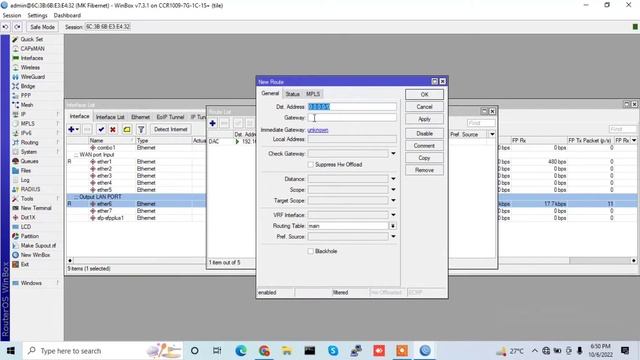Open Files in sidebar
This screenshot has width=640, height=360.
[x=26, y=171]
